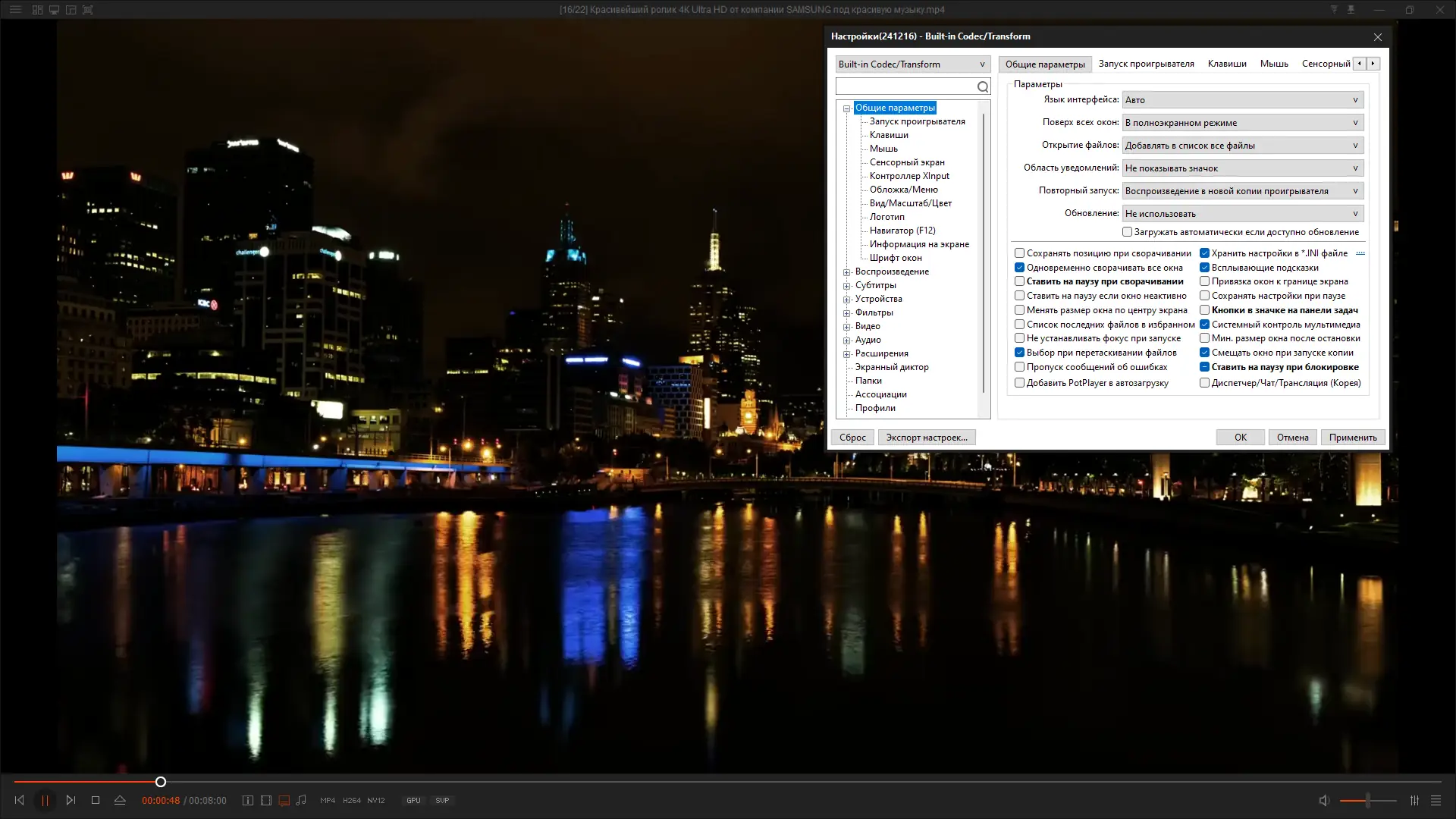
Task: Click the audio note icon
Action: (301, 800)
